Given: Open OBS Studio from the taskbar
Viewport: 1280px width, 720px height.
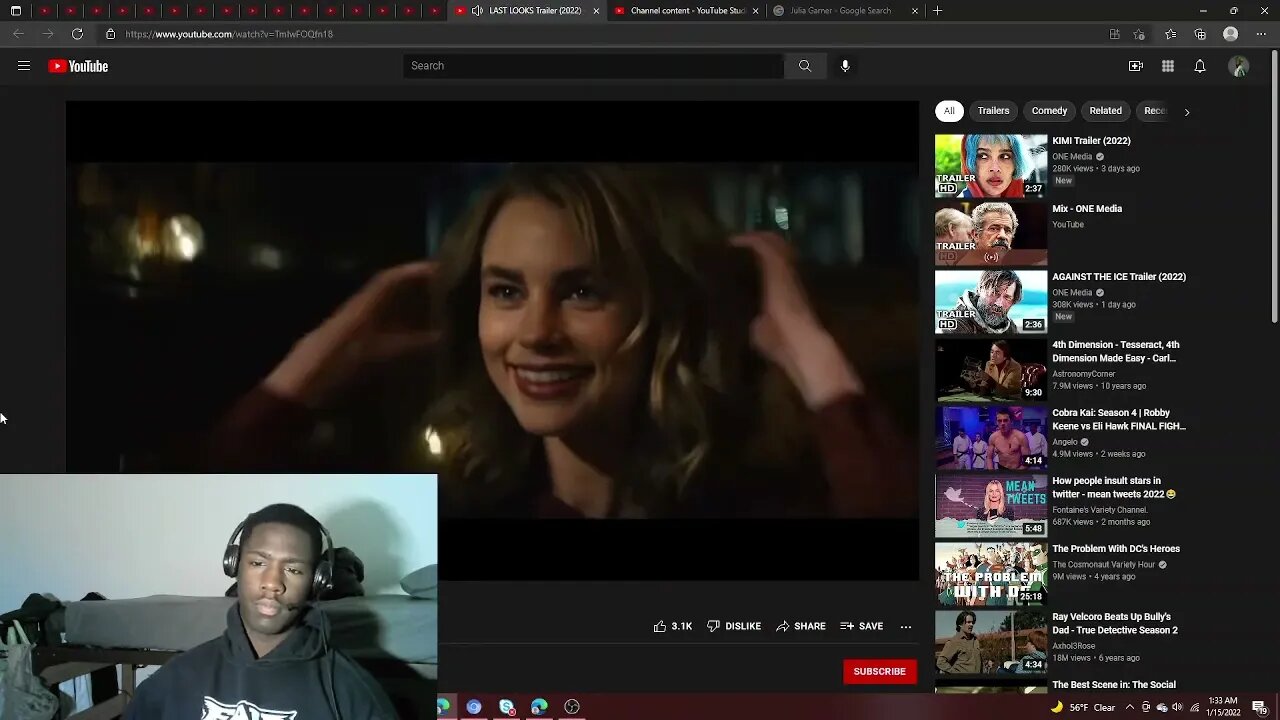Looking at the screenshot, I should (x=572, y=707).
